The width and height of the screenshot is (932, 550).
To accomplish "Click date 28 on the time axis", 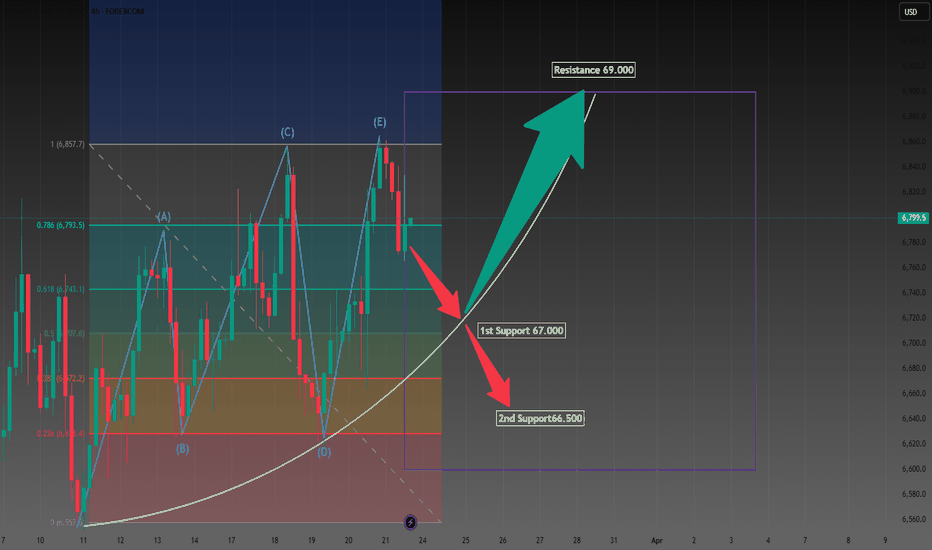I will click(x=577, y=540).
